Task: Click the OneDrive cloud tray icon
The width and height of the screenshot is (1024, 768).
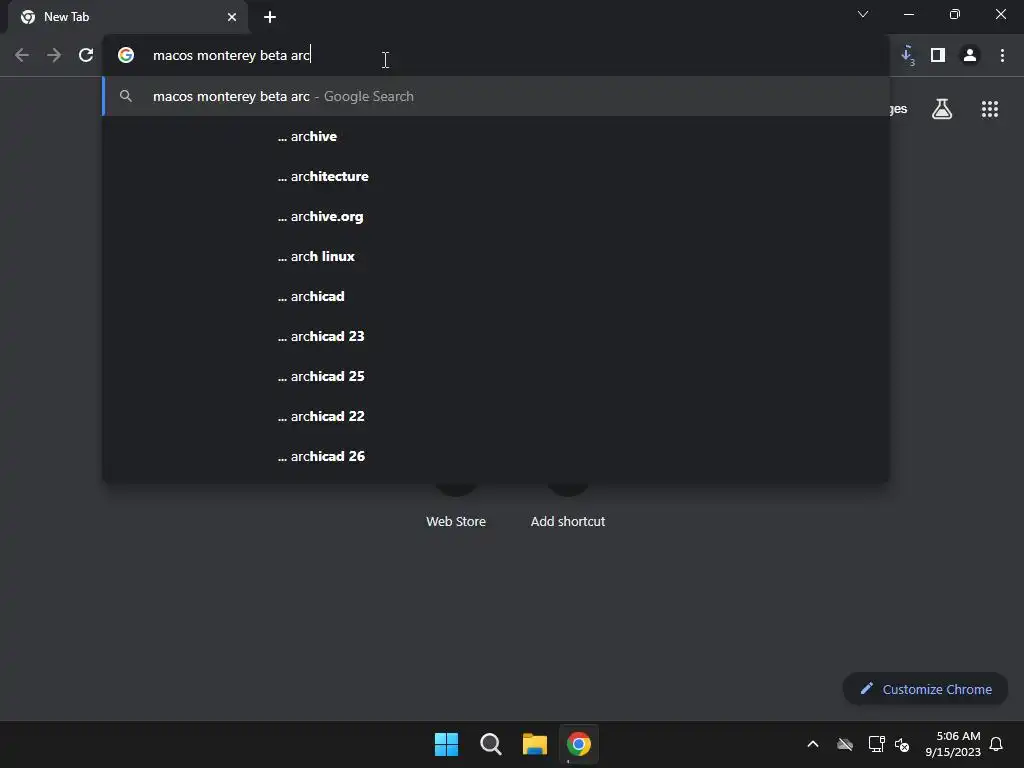Action: (x=845, y=744)
